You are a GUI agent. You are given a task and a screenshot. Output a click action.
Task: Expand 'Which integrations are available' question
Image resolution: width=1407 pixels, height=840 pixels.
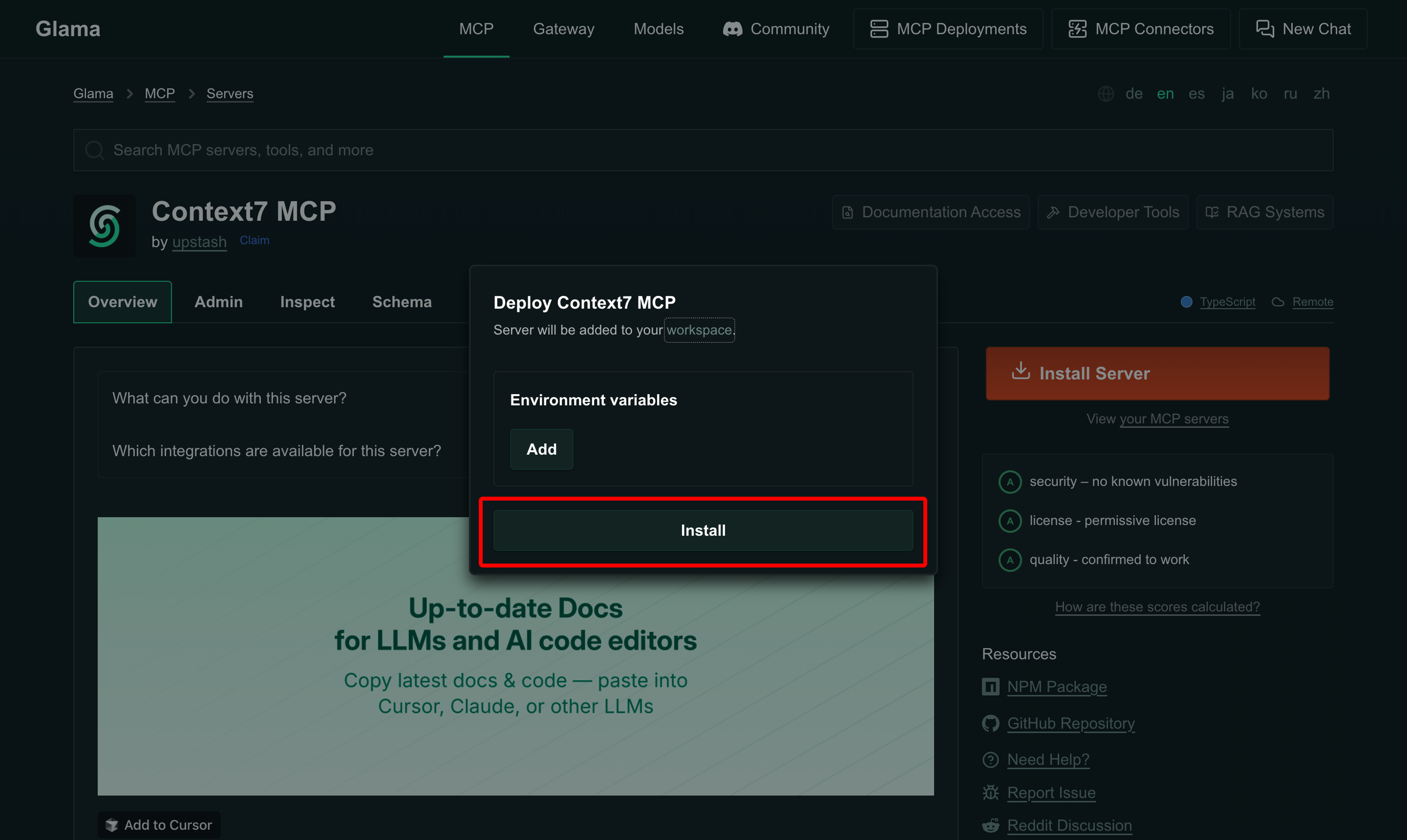pyautogui.click(x=277, y=451)
